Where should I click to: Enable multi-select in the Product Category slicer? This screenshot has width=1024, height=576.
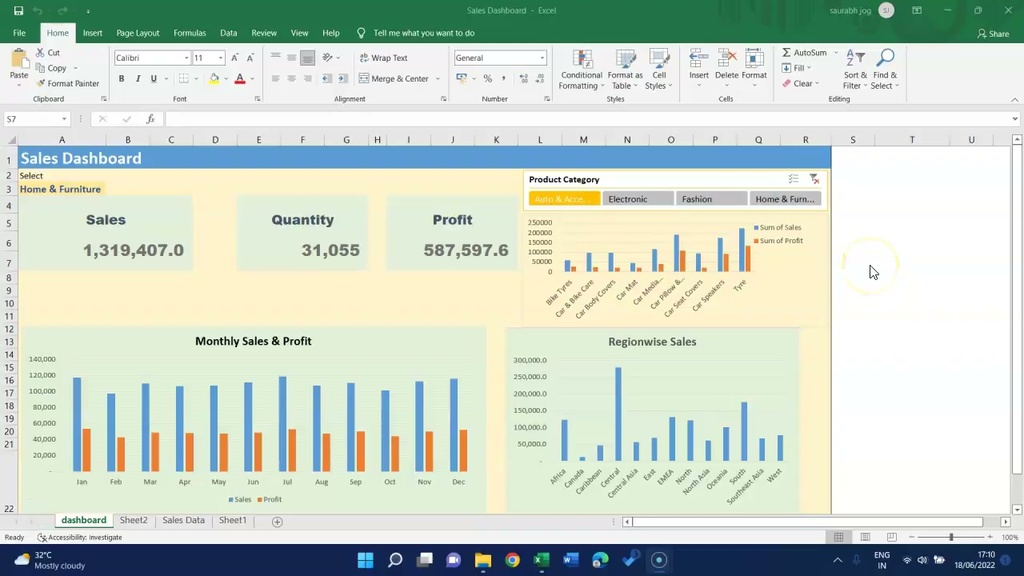[x=793, y=179]
